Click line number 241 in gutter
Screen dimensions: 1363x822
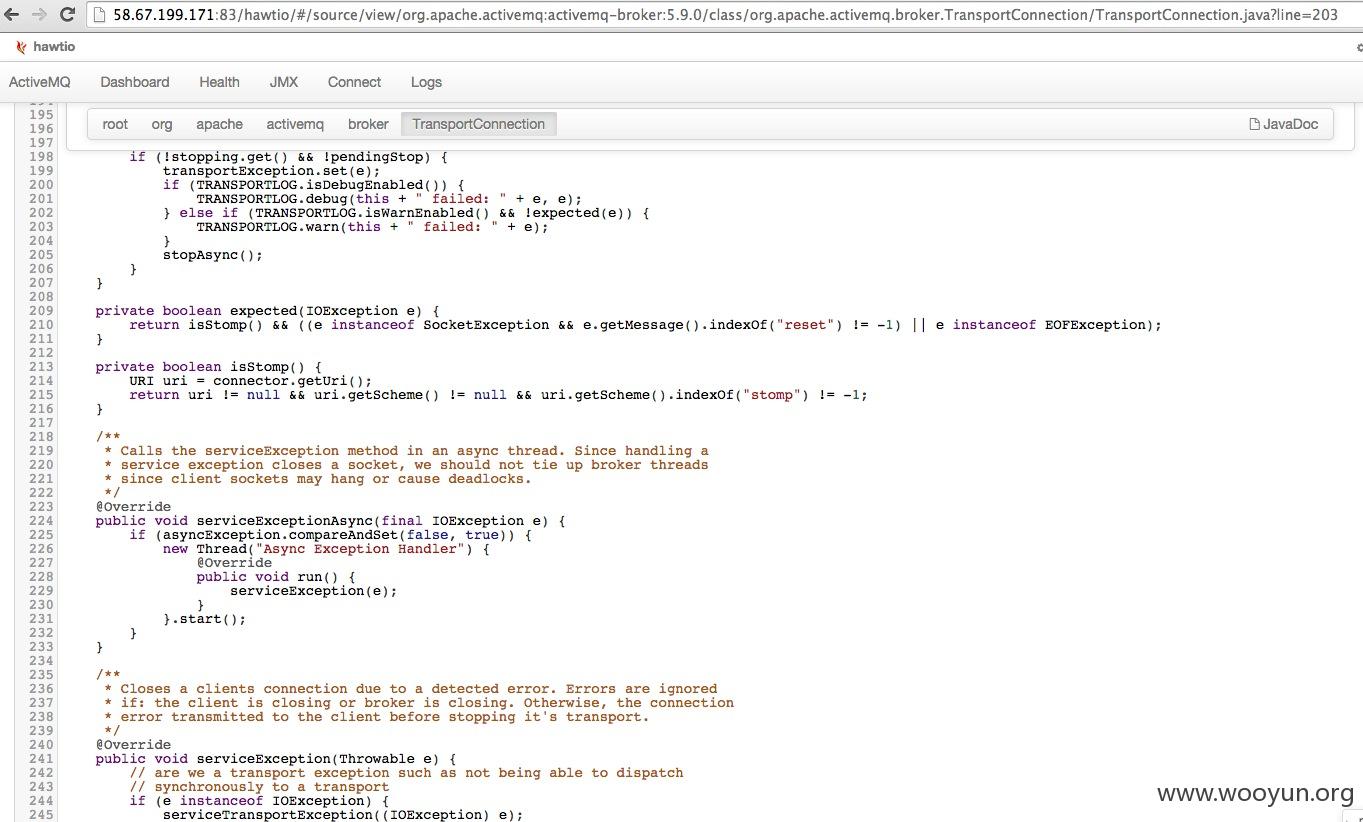41,758
